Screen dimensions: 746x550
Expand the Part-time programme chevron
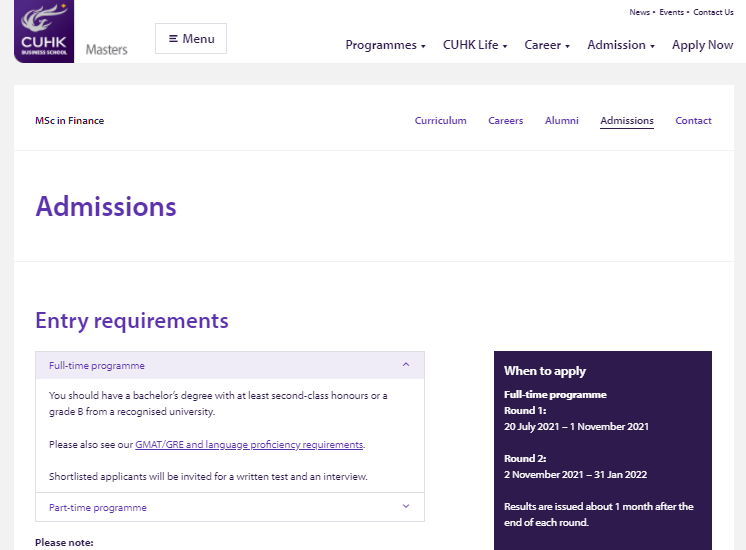point(406,507)
